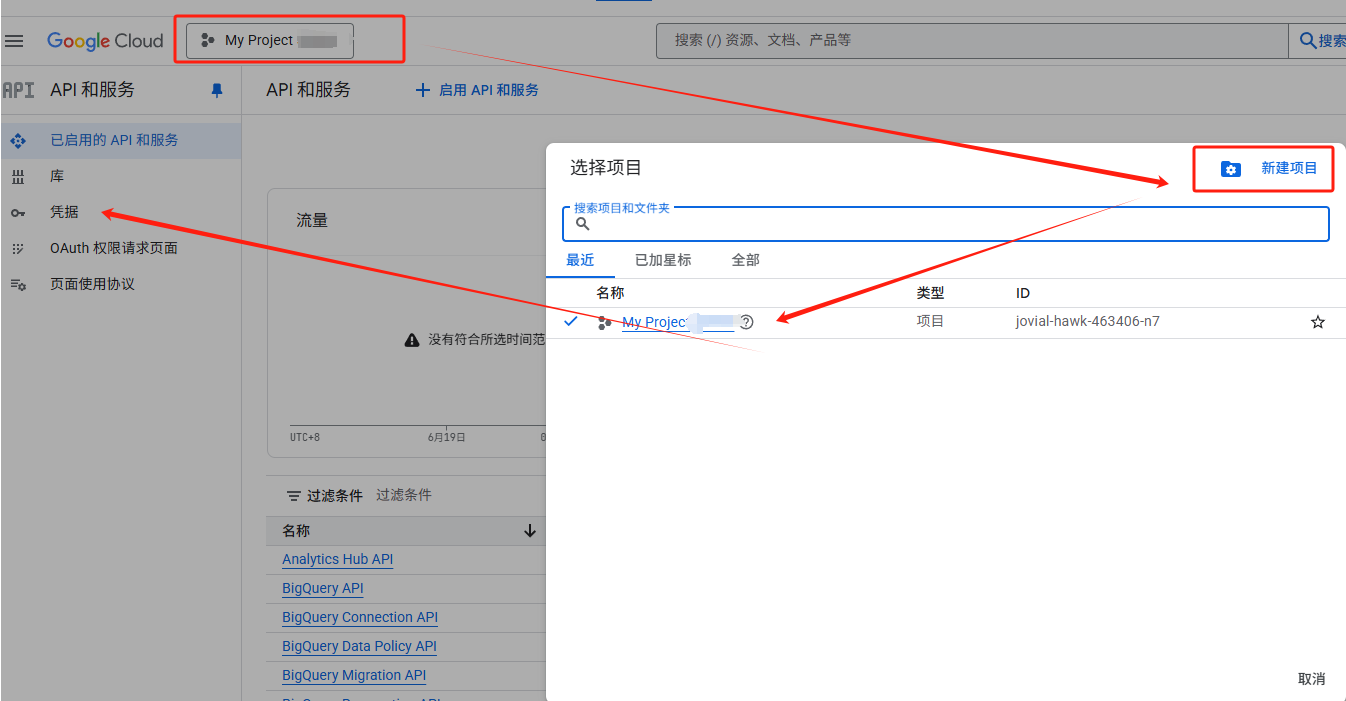Switch to the 最近 tab
1346x701 pixels.
(x=580, y=260)
